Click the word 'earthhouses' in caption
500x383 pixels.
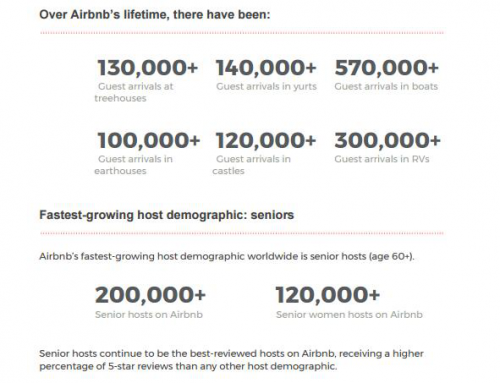pos(120,171)
